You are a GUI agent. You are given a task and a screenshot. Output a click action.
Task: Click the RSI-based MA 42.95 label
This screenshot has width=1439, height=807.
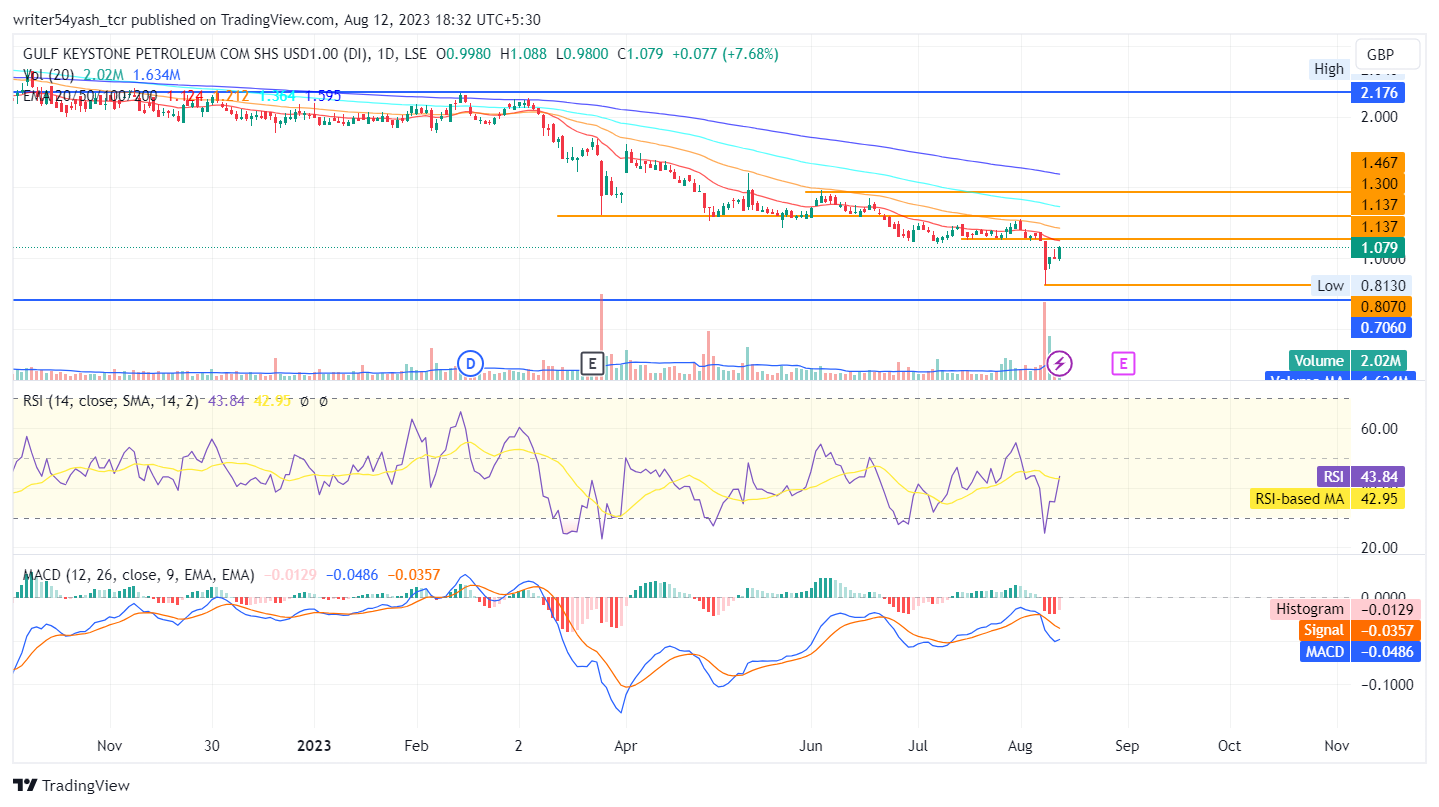tap(1328, 498)
